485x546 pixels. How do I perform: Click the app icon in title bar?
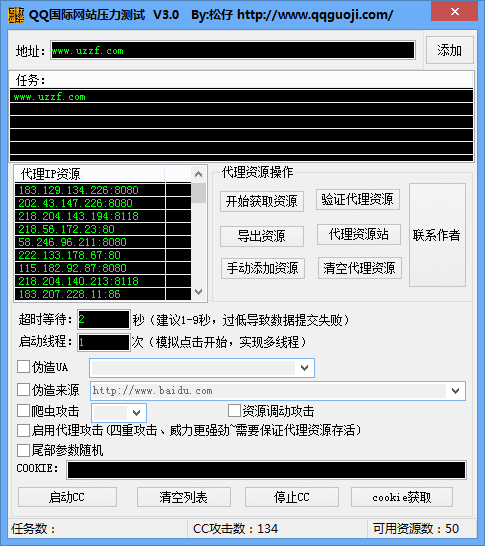point(16,15)
